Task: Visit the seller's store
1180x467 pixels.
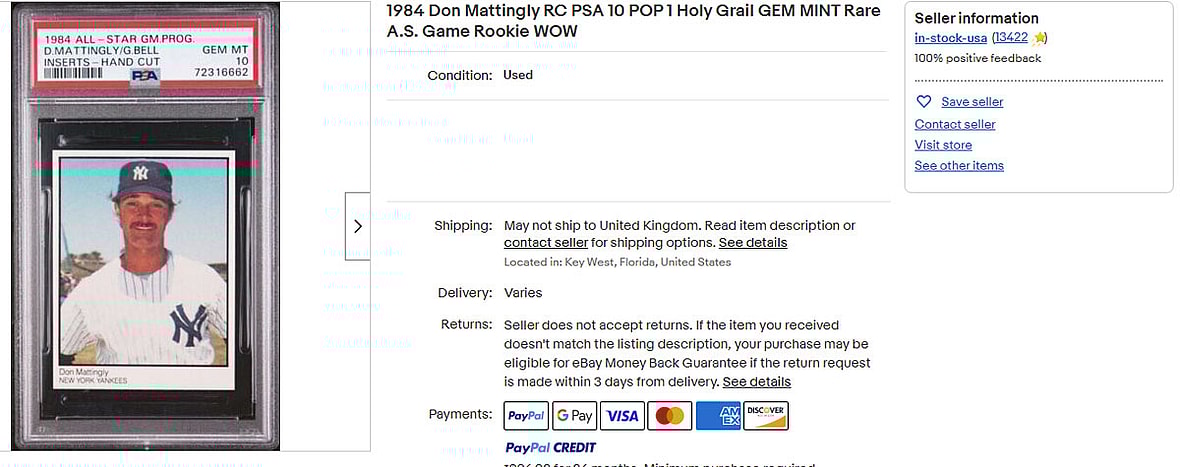Action: (x=943, y=145)
